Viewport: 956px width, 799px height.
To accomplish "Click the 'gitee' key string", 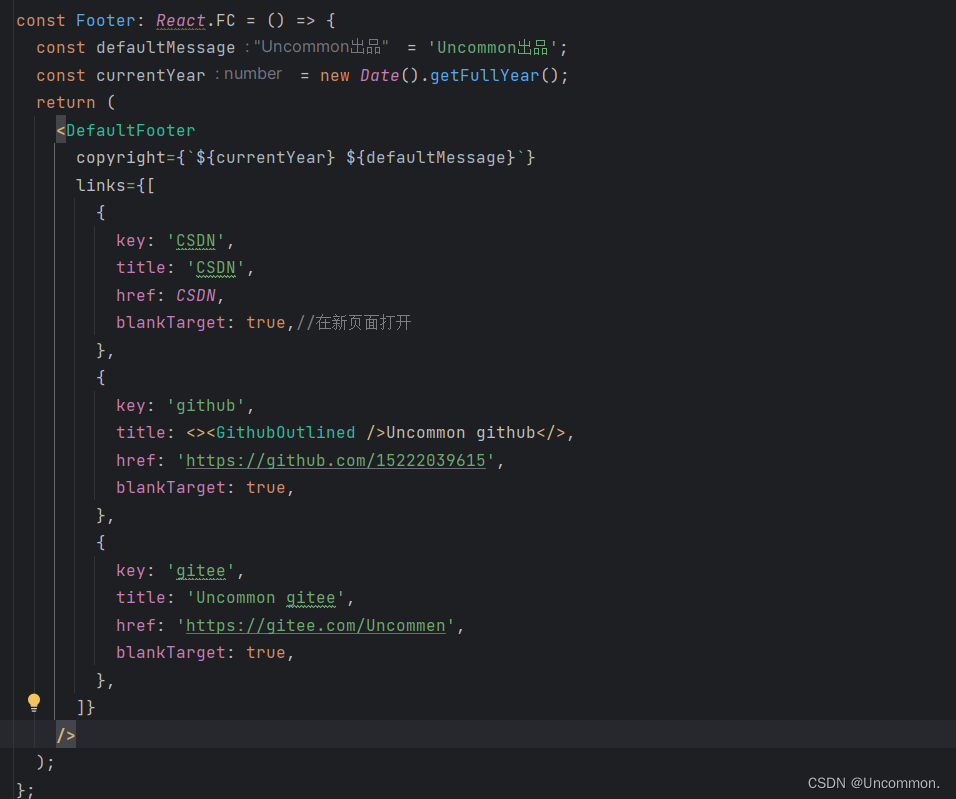I will coord(201,571).
